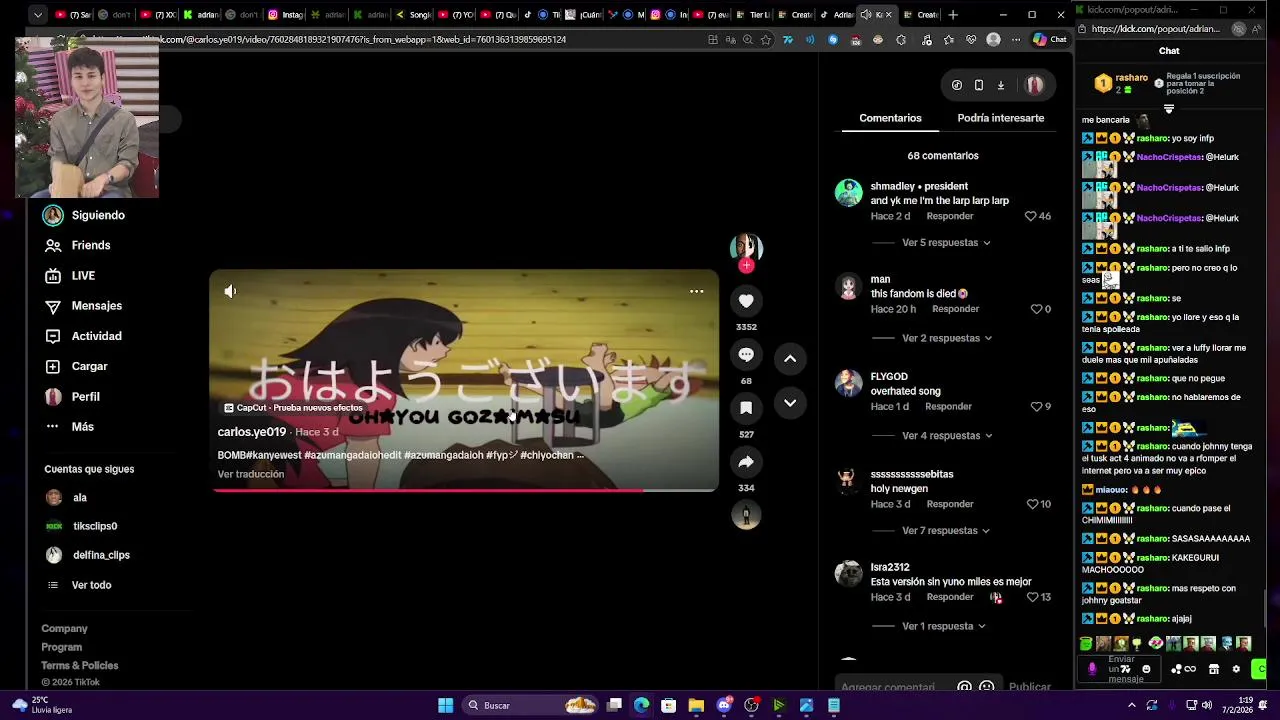Expand Ver 1 respuesta under Isra2312
The width and height of the screenshot is (1280, 720).
point(943,627)
